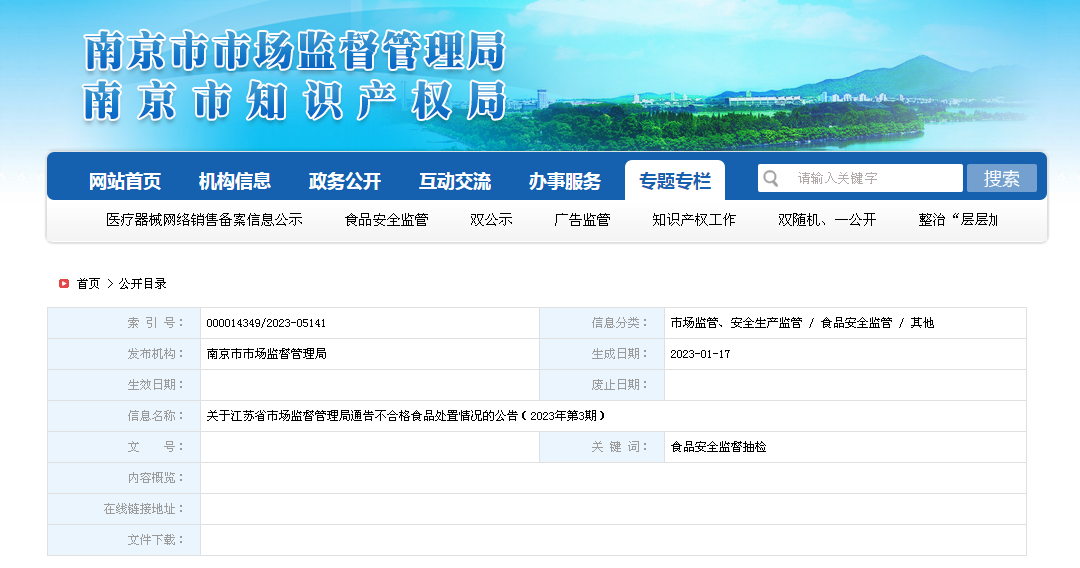
Task: Click the 双随机、一公开 submenu item
Action: [x=827, y=220]
